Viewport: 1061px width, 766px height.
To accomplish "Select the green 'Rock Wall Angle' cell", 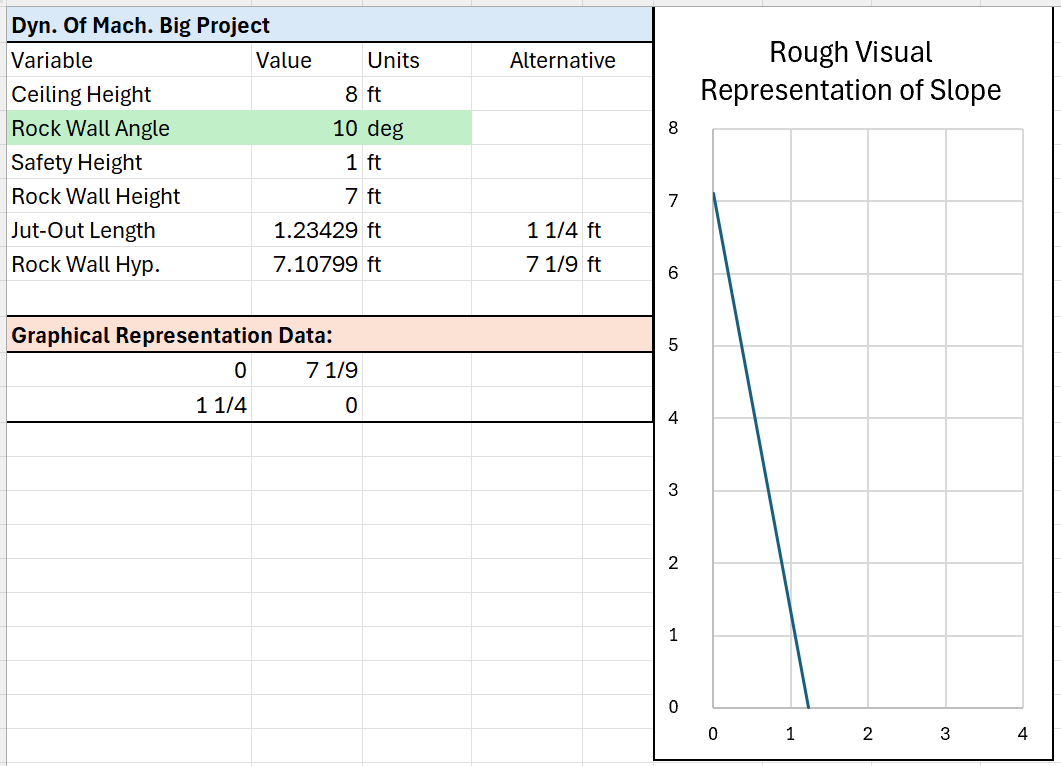I will pyautogui.click(x=129, y=128).
